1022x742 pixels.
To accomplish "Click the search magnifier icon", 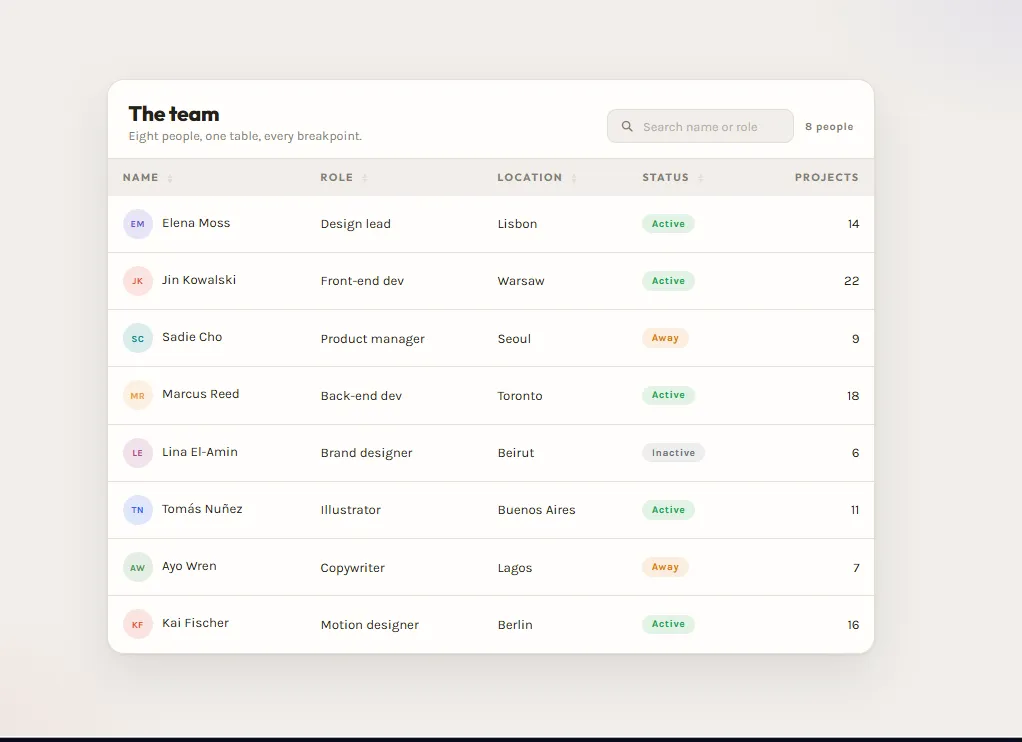I will point(627,126).
